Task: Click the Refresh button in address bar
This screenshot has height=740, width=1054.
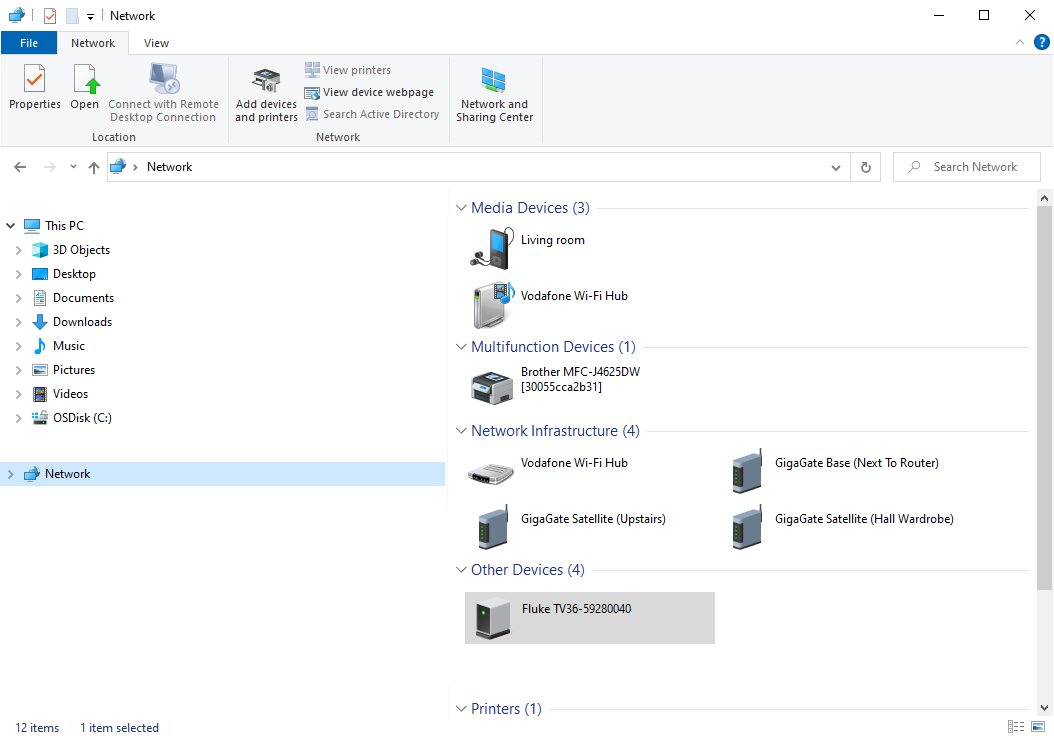Action: [x=866, y=167]
